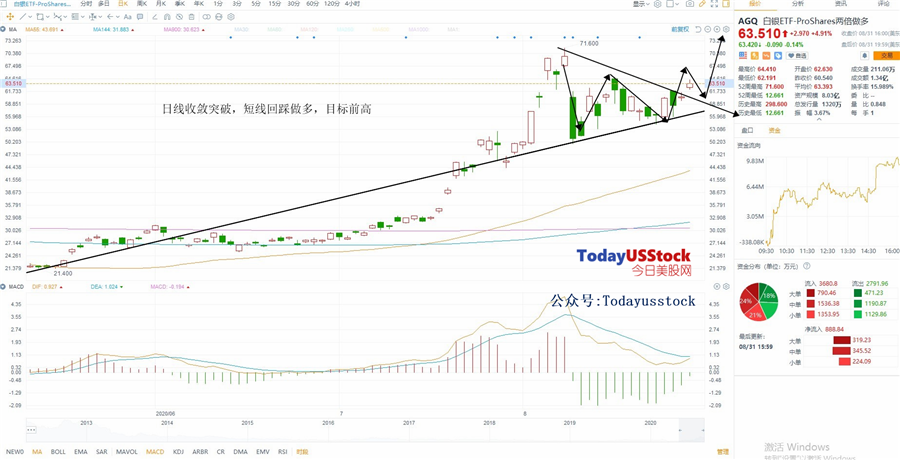Image resolution: width=900 pixels, height=460 pixels.
Task: Expand the arrow tool dropdown
Action: pyautogui.click(x=118, y=17)
